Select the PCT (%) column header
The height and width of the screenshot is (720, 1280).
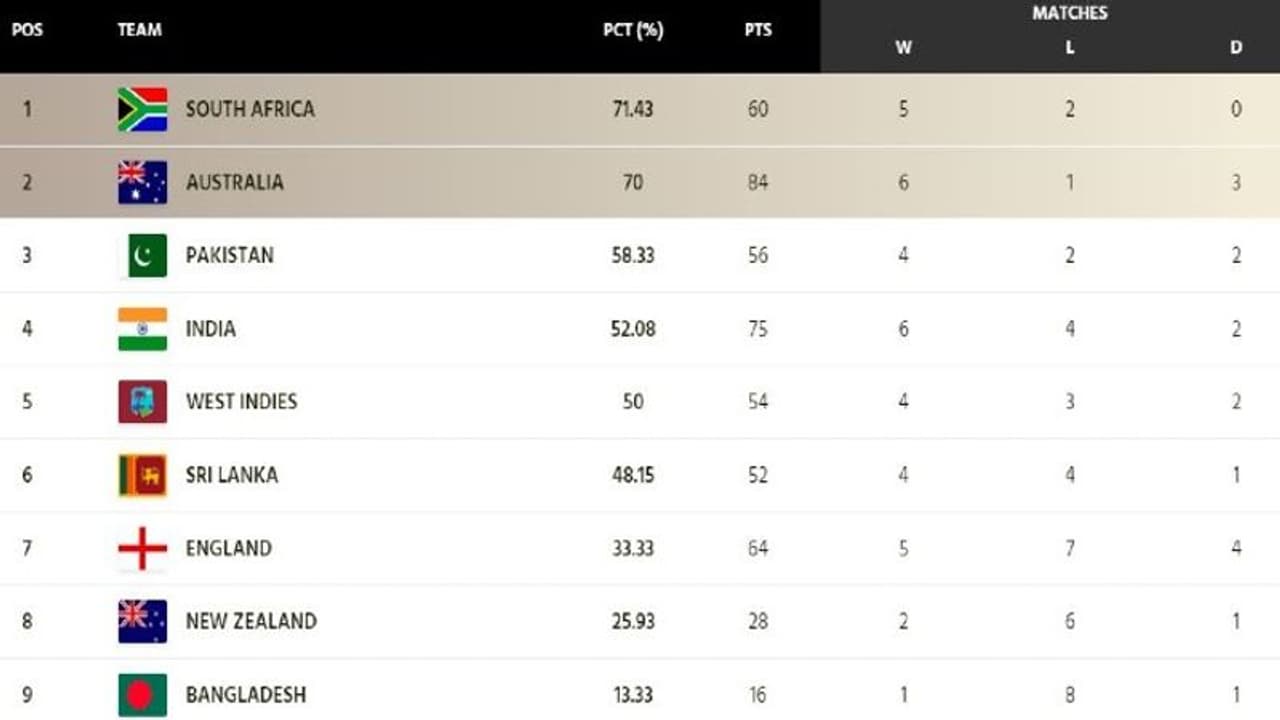[x=633, y=30]
